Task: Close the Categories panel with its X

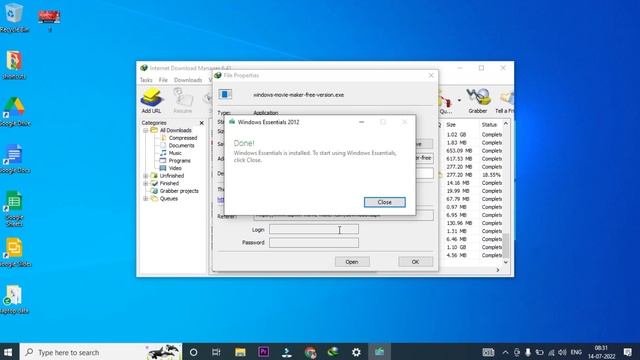Action: click(202, 123)
